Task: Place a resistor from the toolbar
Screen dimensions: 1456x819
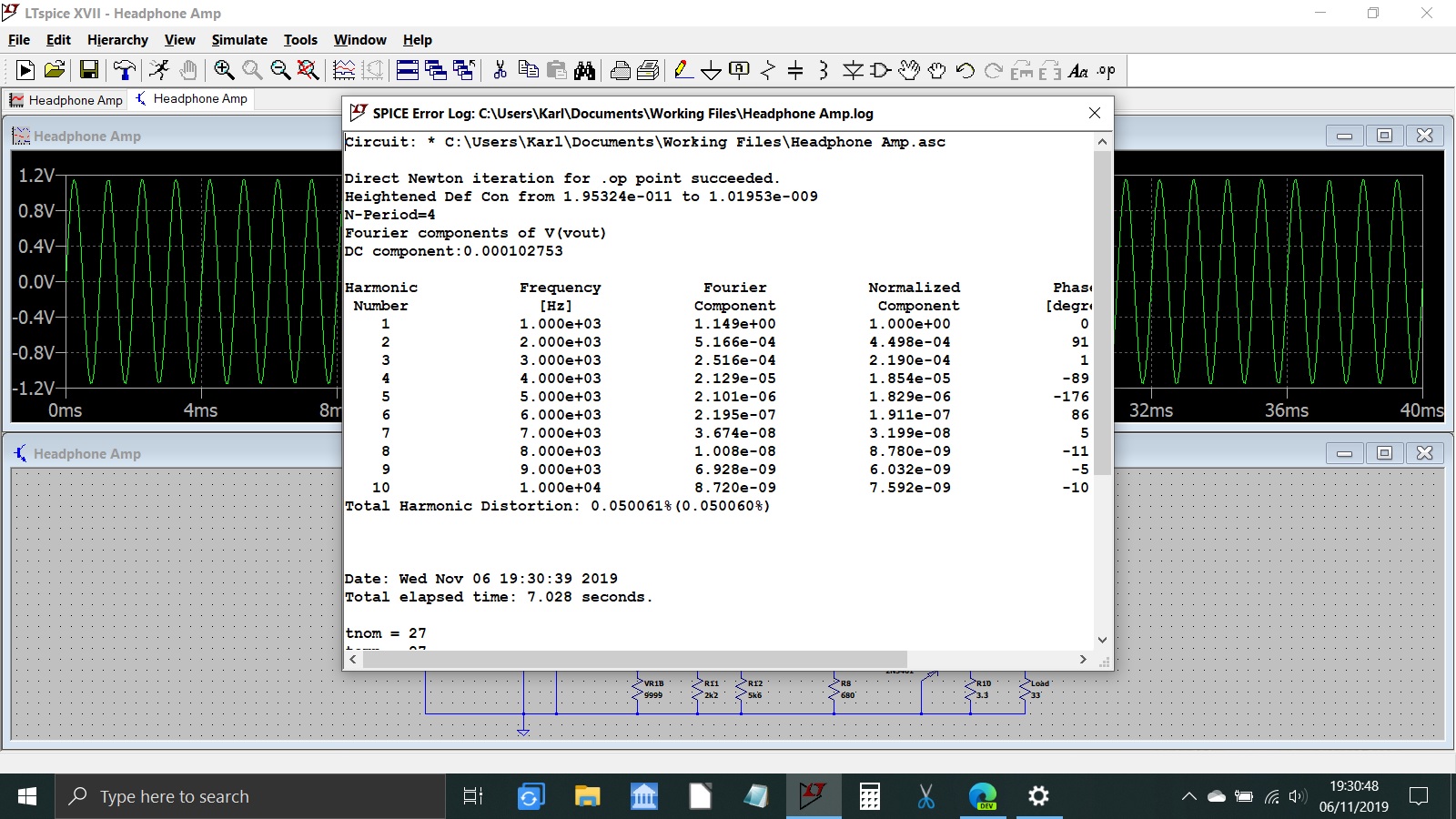Action: 768,70
